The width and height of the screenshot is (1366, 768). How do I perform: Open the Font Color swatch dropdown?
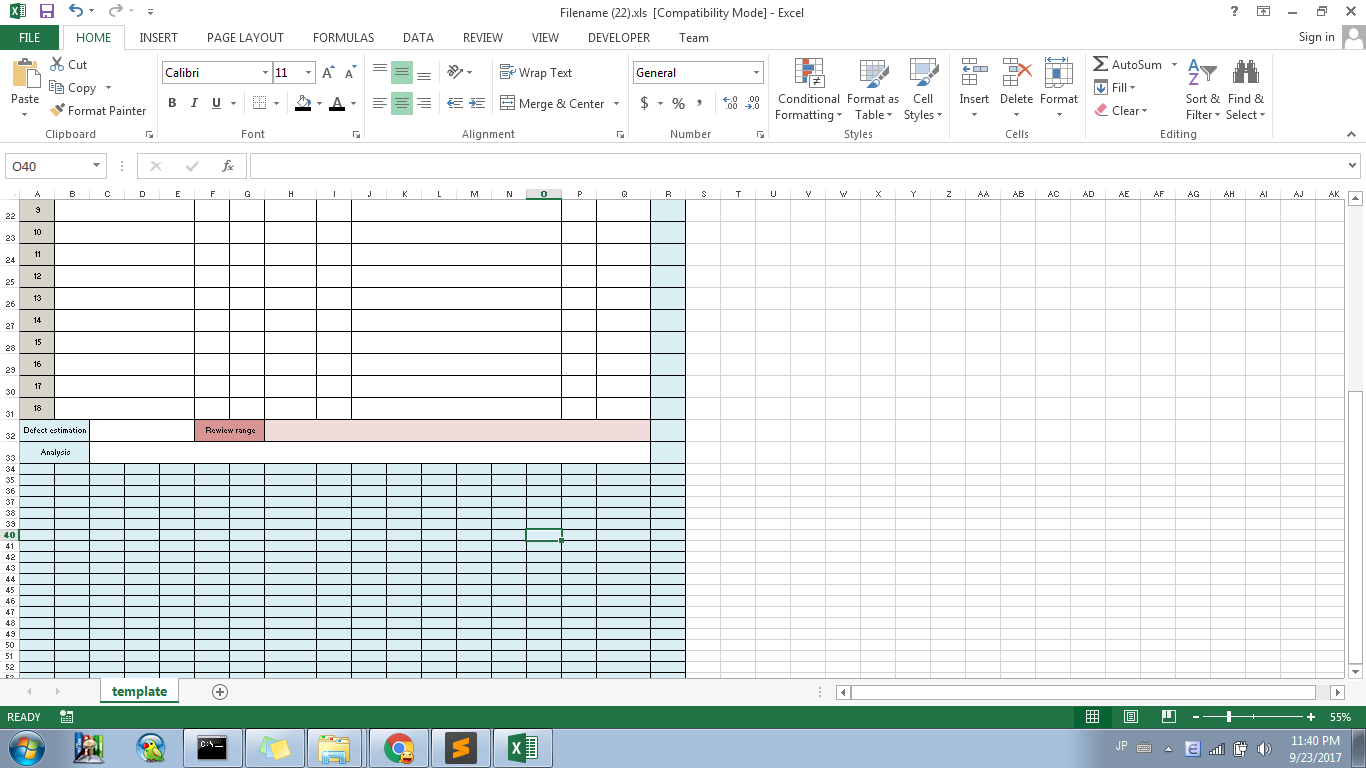(351, 104)
